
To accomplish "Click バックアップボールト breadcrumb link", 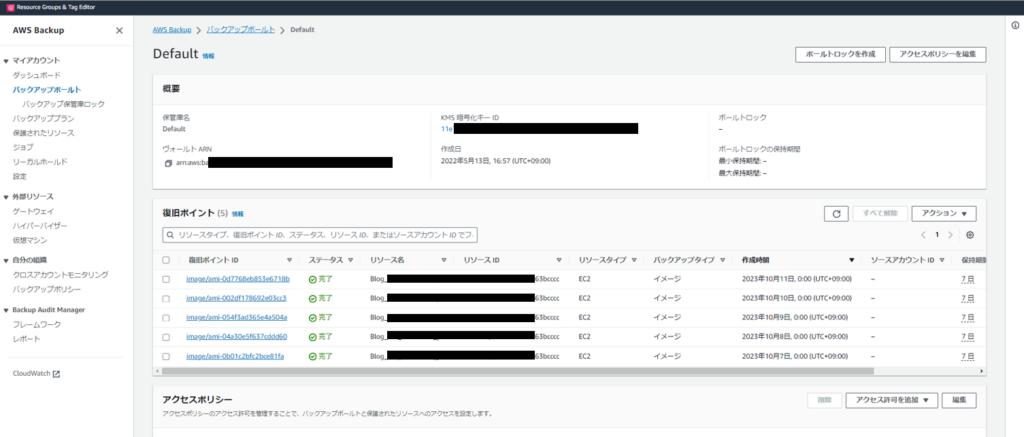I will coord(241,30).
